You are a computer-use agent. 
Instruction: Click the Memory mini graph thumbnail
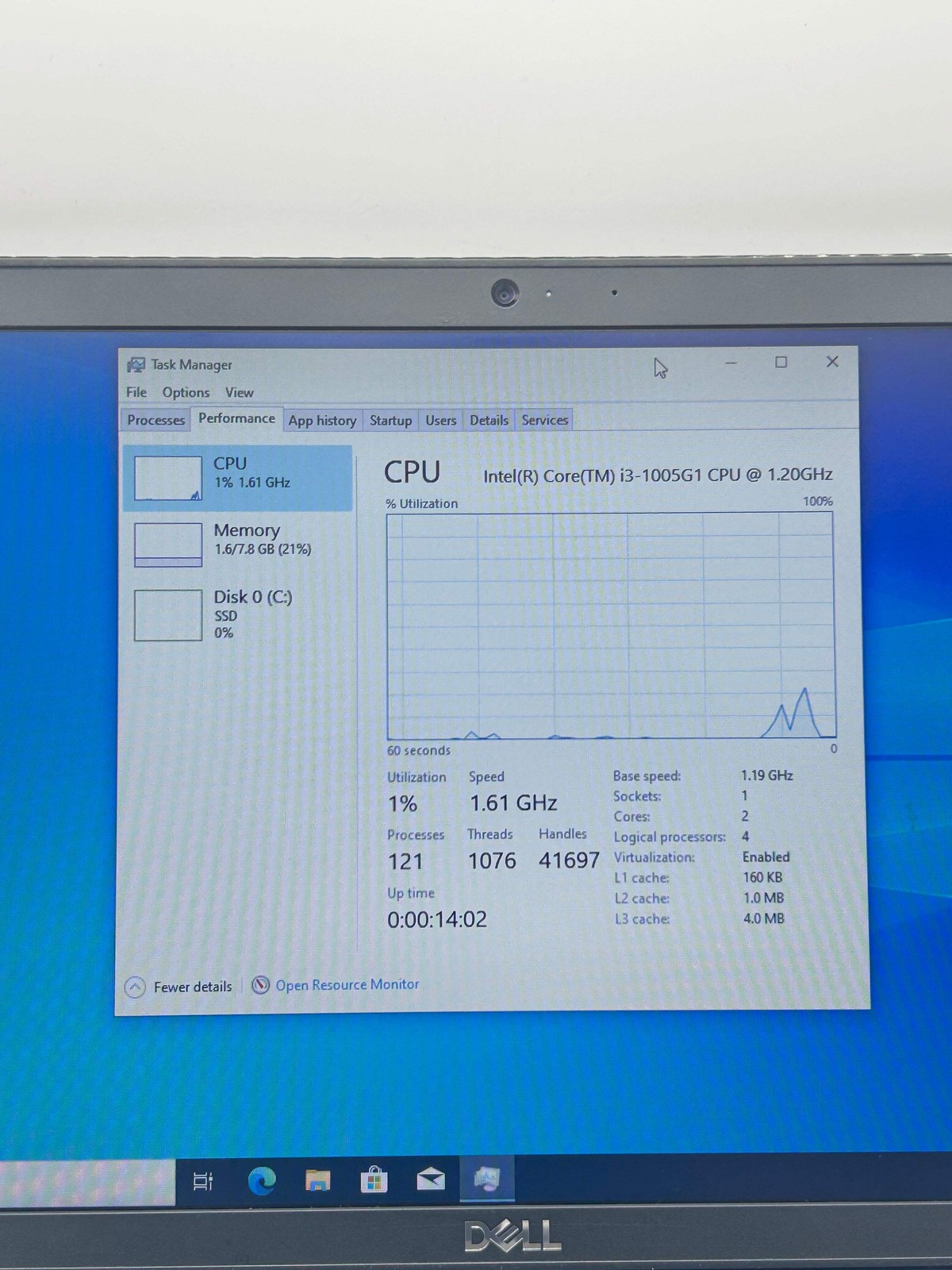168,545
